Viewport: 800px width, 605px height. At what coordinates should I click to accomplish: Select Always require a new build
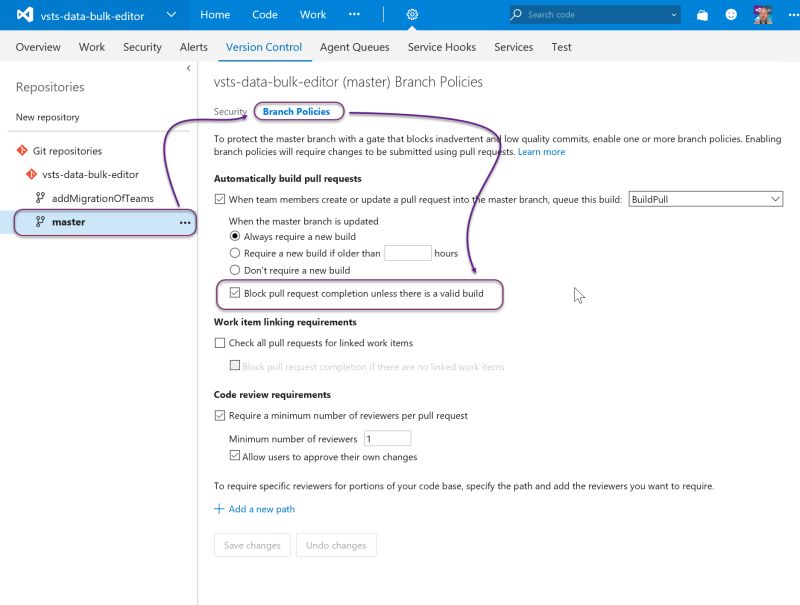click(x=235, y=236)
